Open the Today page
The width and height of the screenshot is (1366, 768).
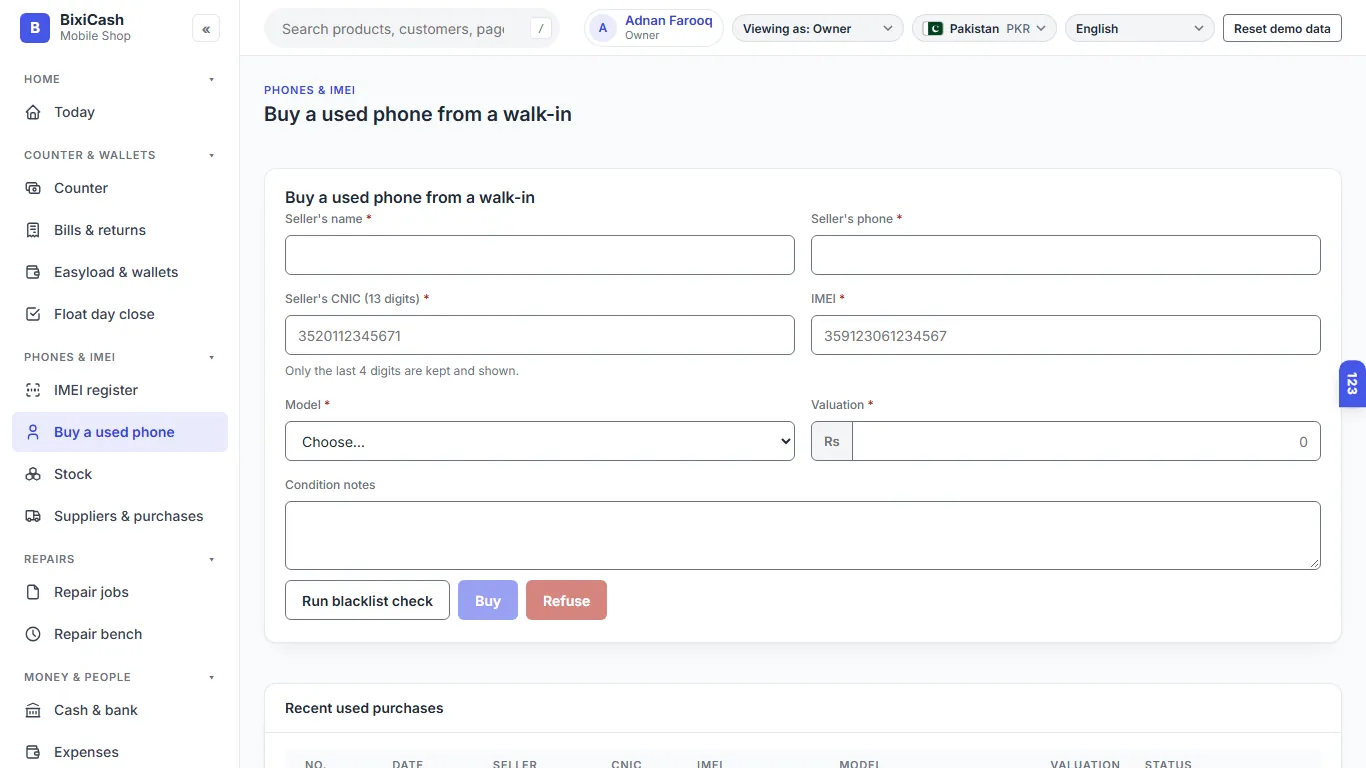[120, 112]
